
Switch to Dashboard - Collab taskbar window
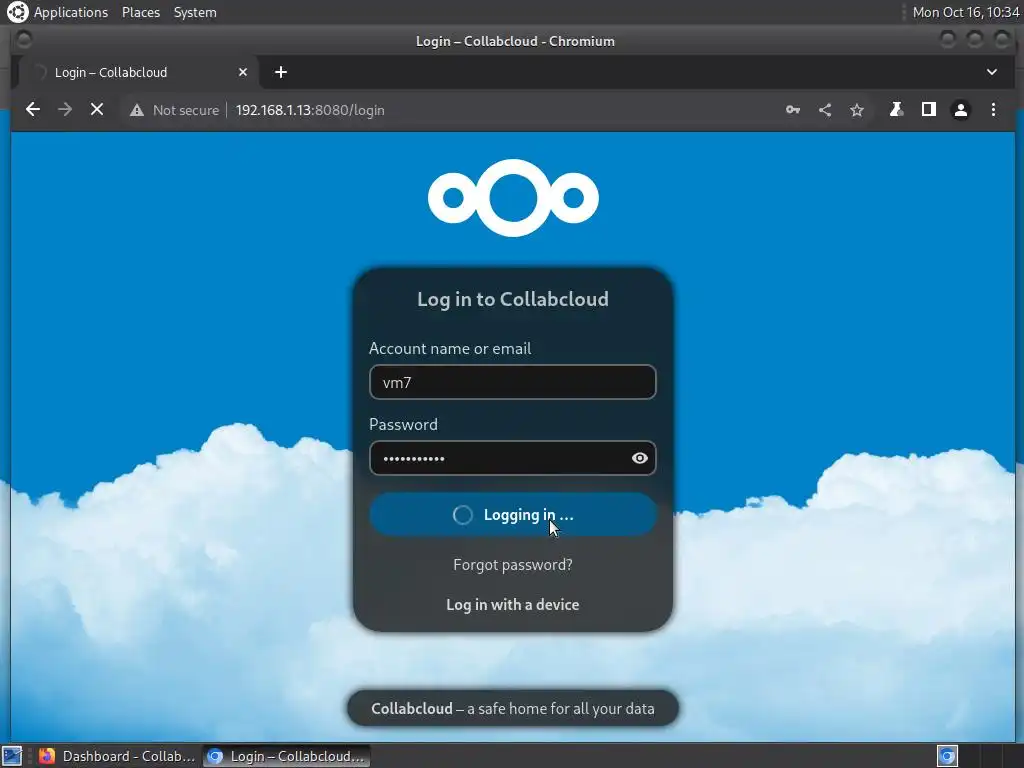(x=118, y=756)
